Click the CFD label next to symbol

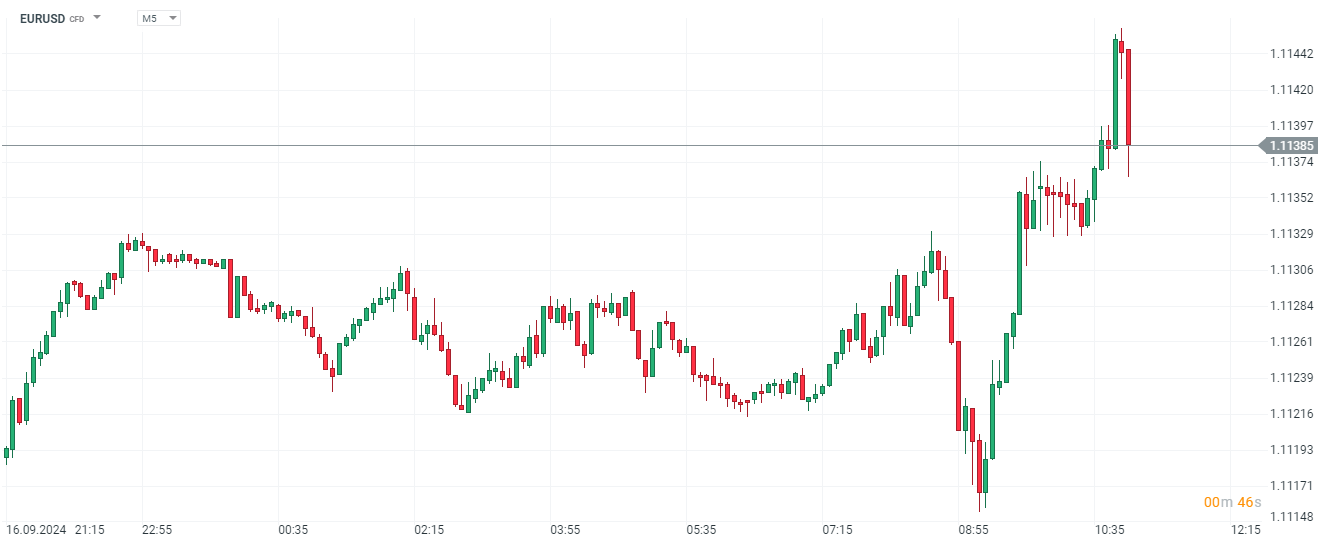coord(77,19)
